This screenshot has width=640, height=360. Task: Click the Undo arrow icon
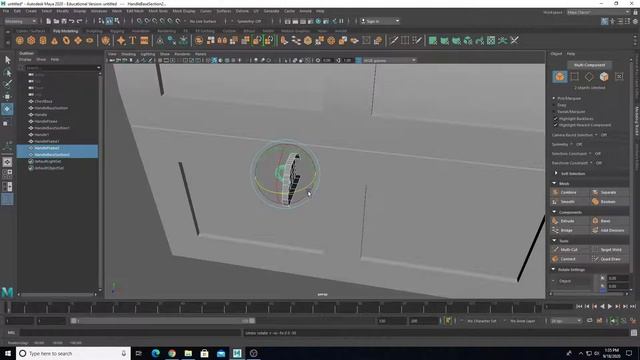(x=72, y=21)
